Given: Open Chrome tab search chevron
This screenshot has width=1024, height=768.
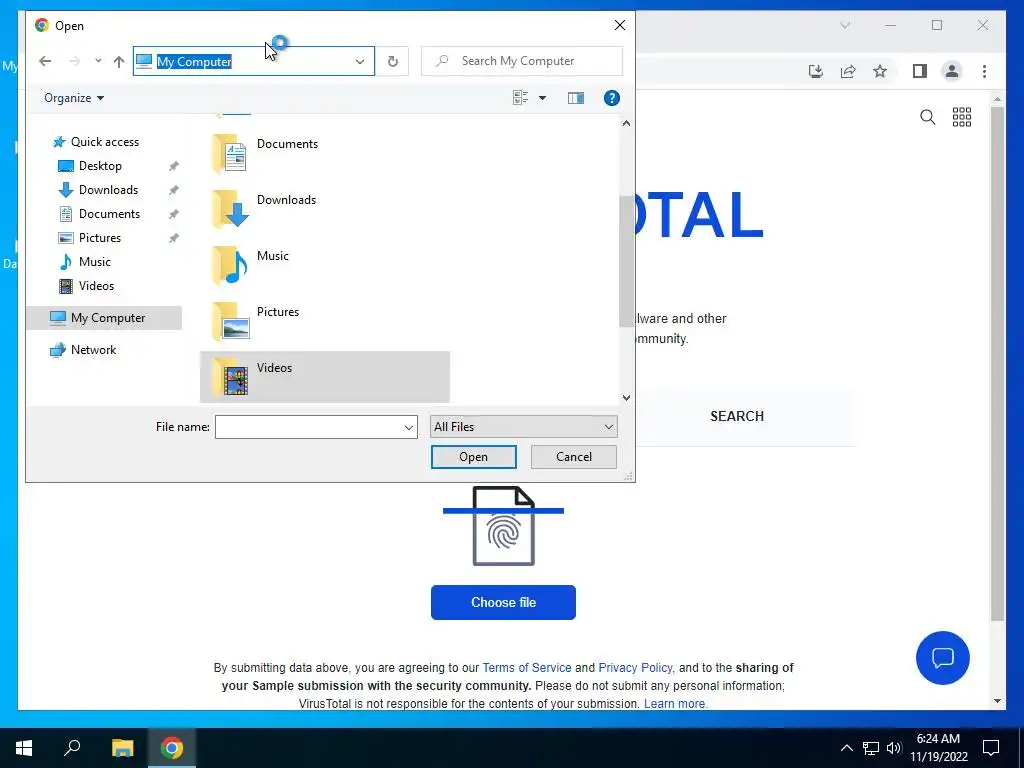Looking at the screenshot, I should [845, 25].
